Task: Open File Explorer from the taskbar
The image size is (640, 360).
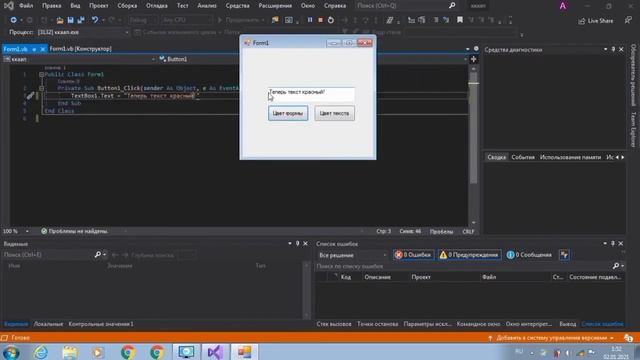Action: (70, 352)
